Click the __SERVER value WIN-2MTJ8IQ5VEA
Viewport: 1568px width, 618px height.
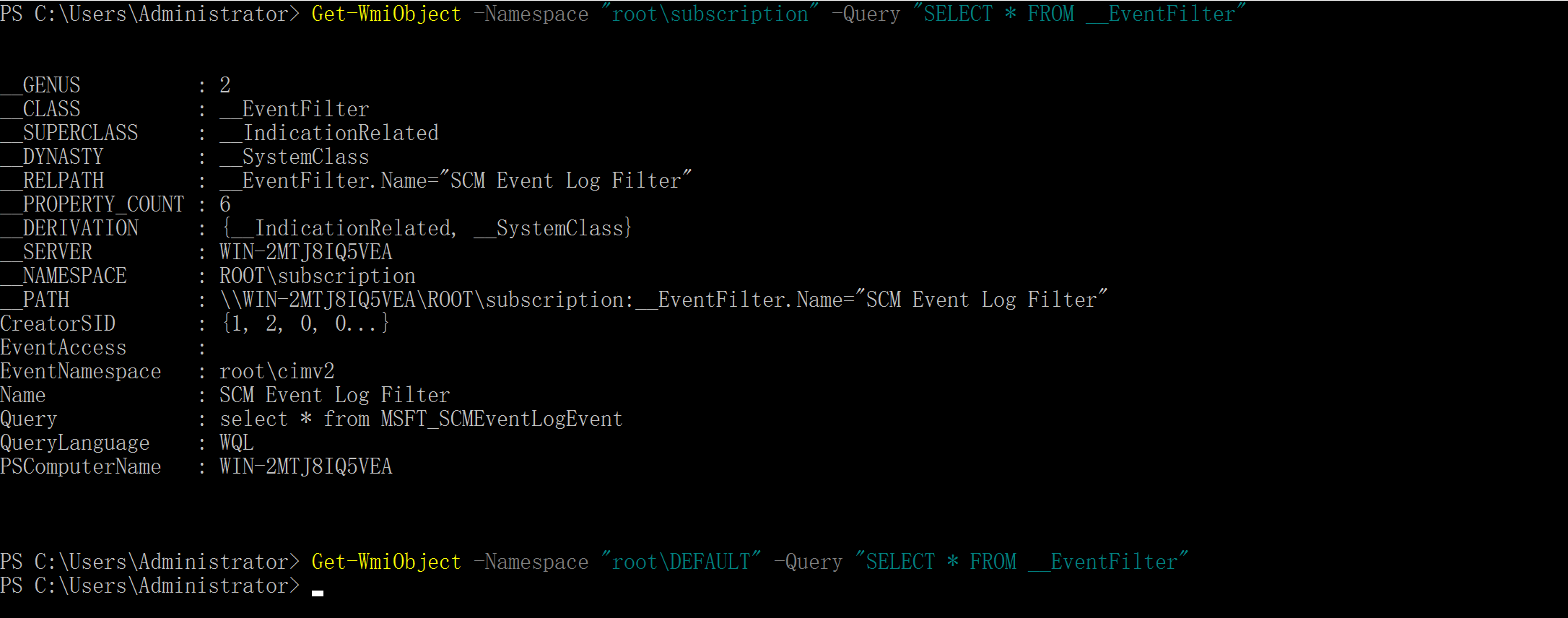[306, 252]
